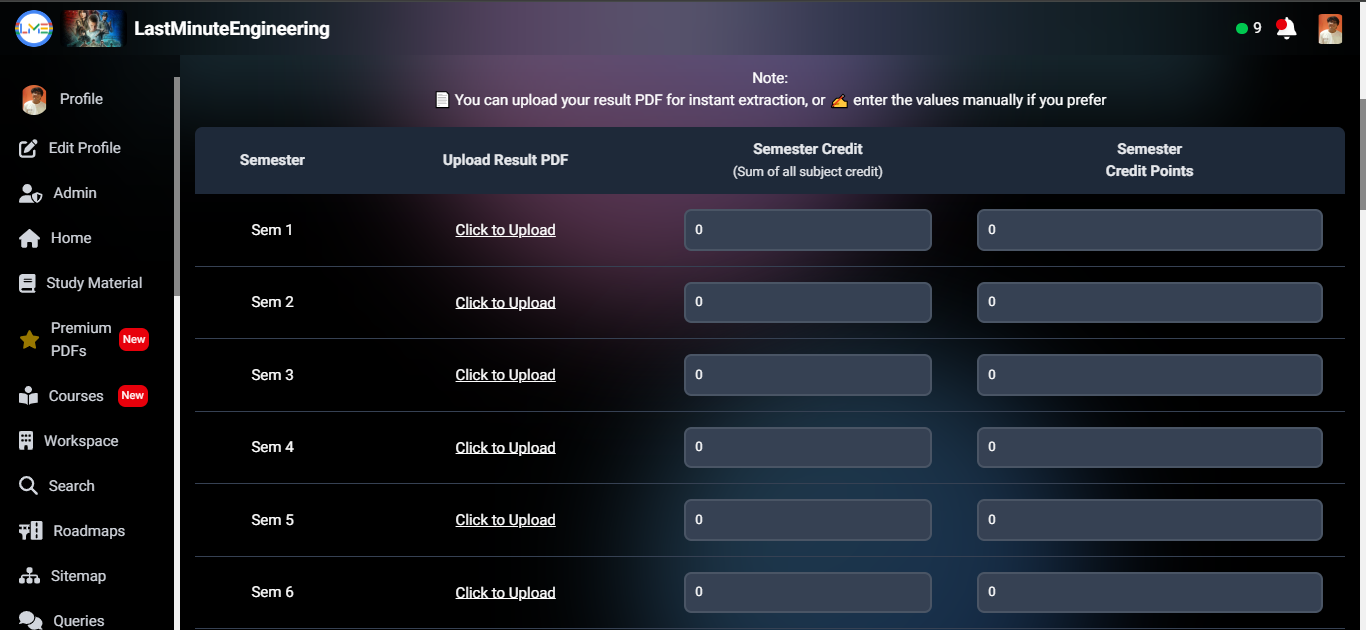Screen dimensions: 1366x630
Task: Open the Courses menu item
Action: pos(76,396)
